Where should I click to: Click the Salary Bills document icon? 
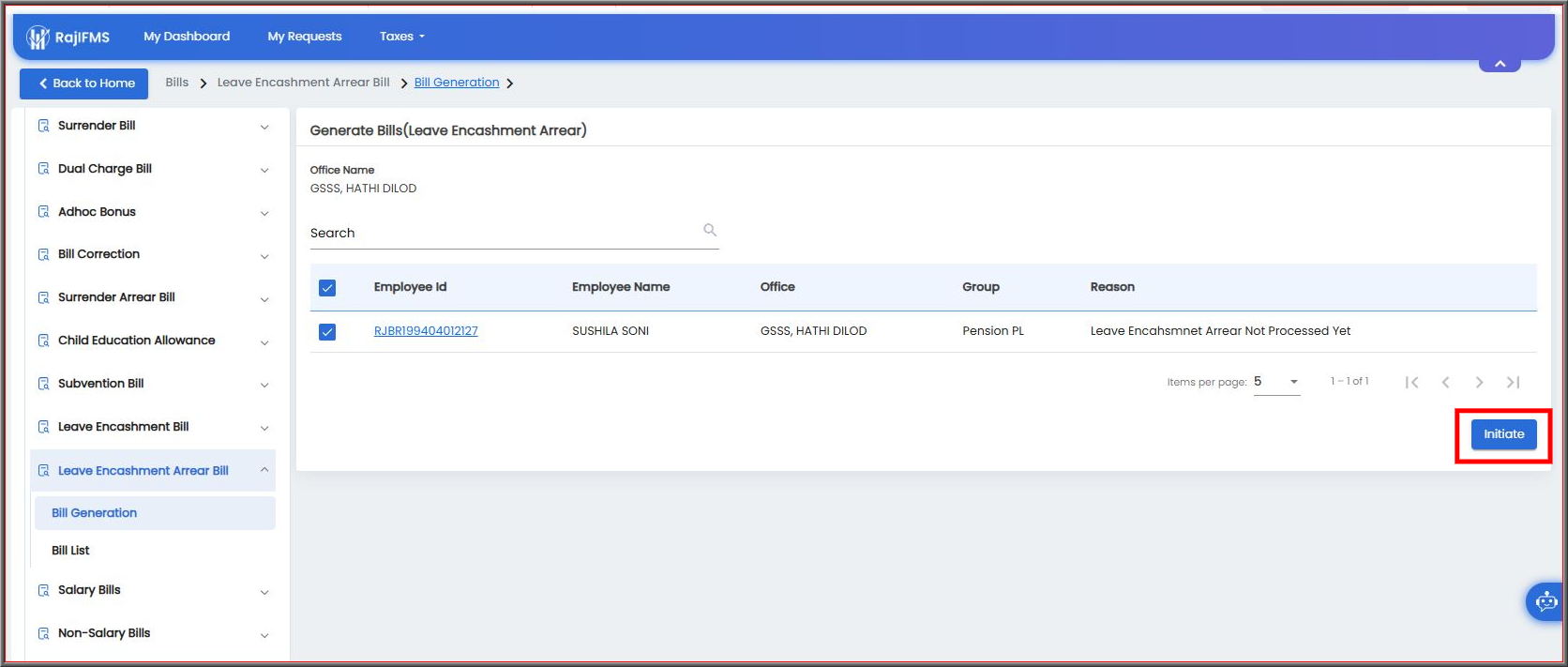pyautogui.click(x=43, y=590)
